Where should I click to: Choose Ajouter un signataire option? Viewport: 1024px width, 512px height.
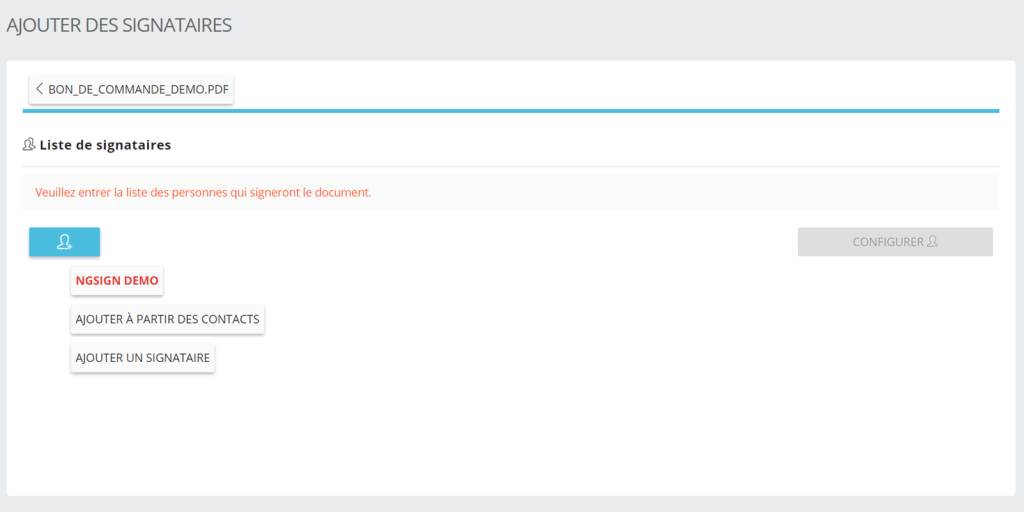coord(143,358)
